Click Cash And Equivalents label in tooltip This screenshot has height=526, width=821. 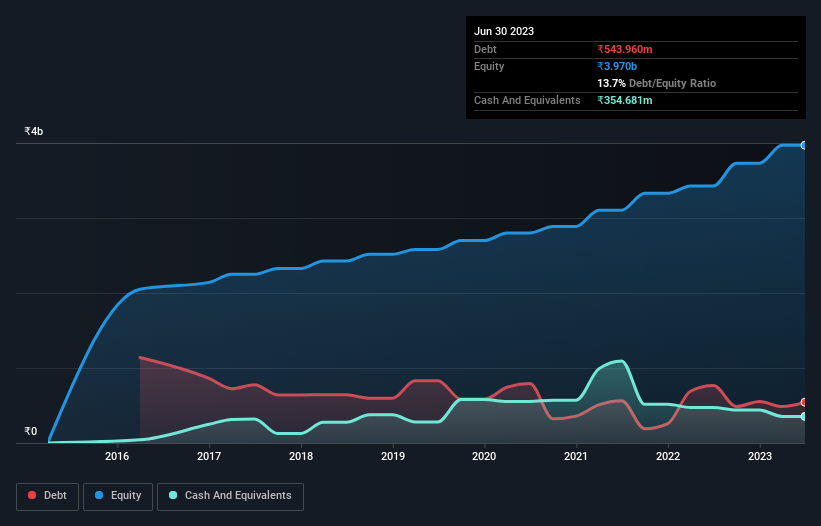[x=527, y=100]
